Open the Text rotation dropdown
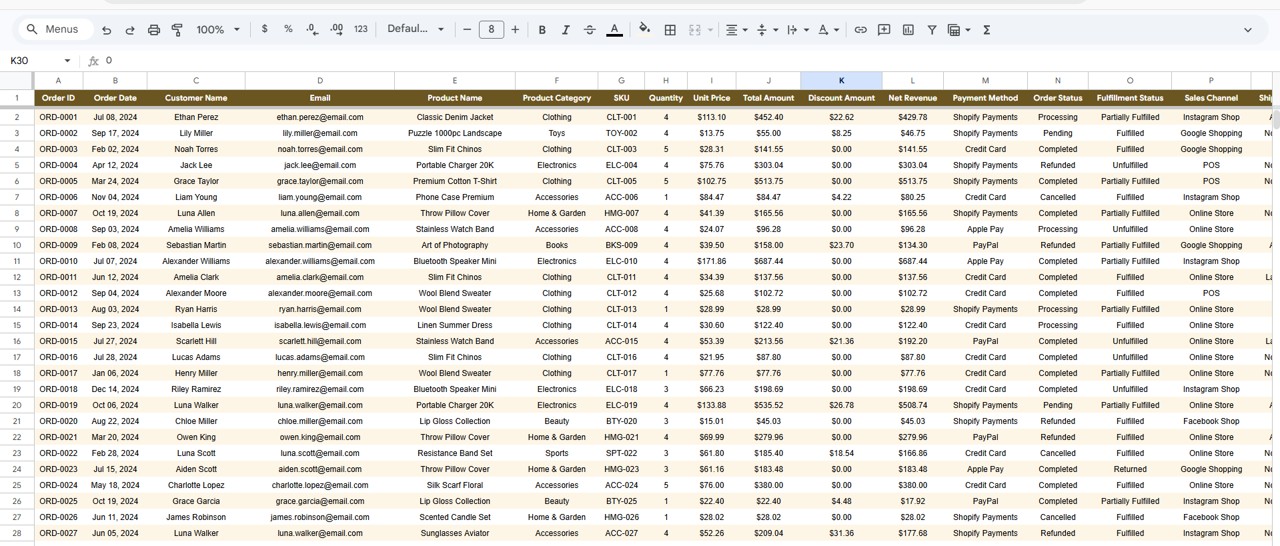Screen dimensions: 1280x546 pos(828,30)
